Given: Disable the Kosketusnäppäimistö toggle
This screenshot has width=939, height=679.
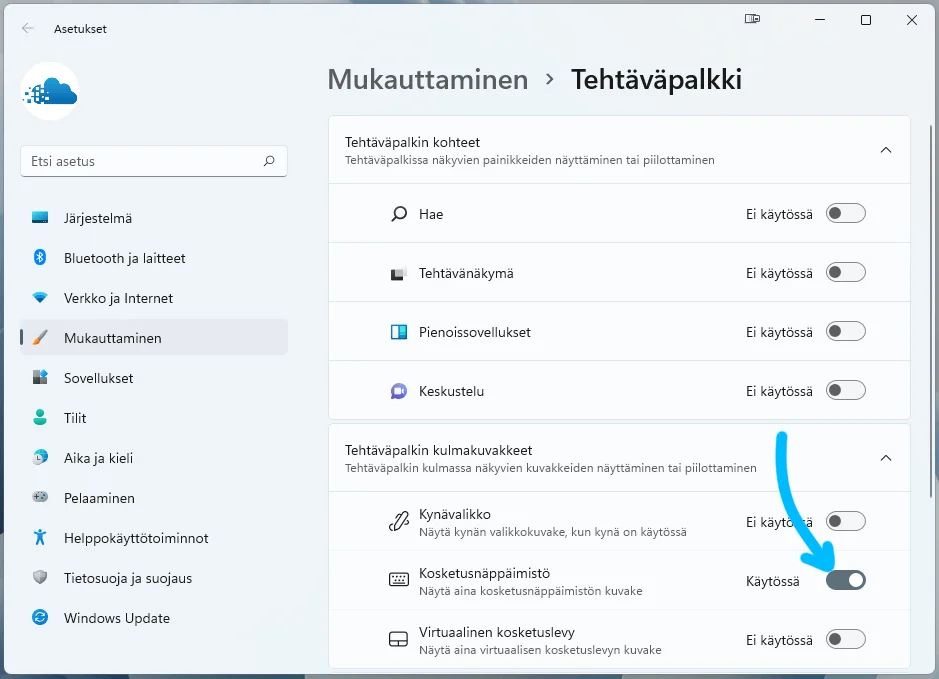Looking at the screenshot, I should [x=845, y=580].
